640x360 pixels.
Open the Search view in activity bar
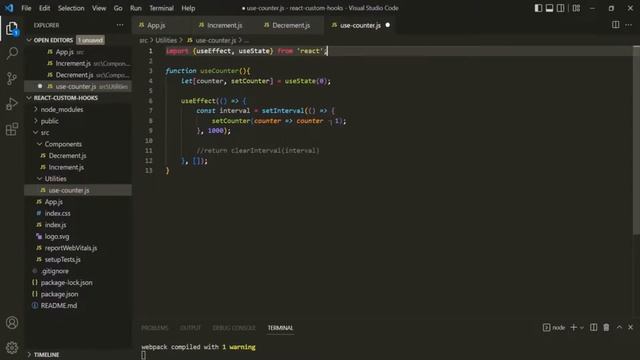pos(12,53)
